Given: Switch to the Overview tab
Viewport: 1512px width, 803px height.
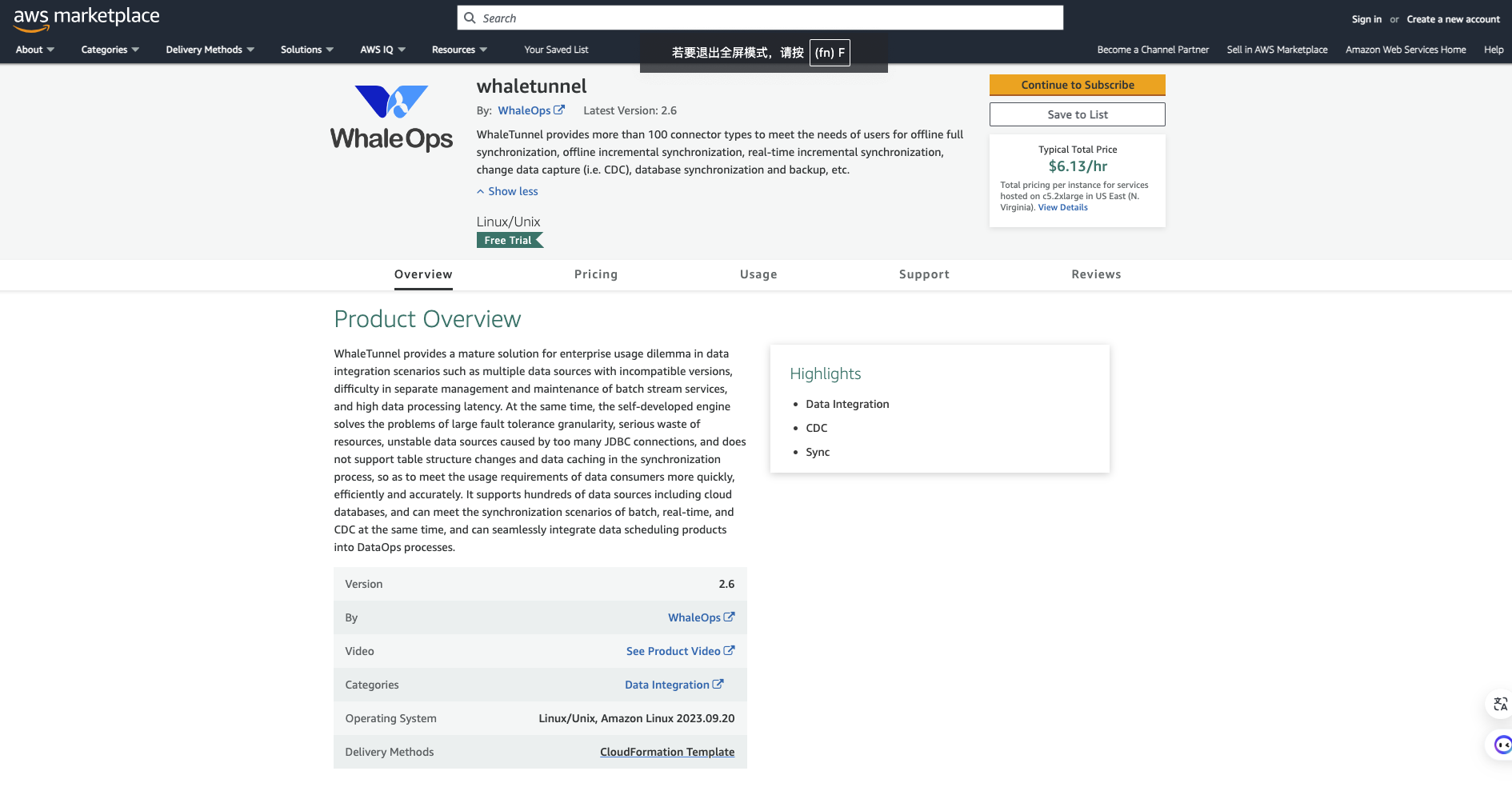Looking at the screenshot, I should point(423,274).
